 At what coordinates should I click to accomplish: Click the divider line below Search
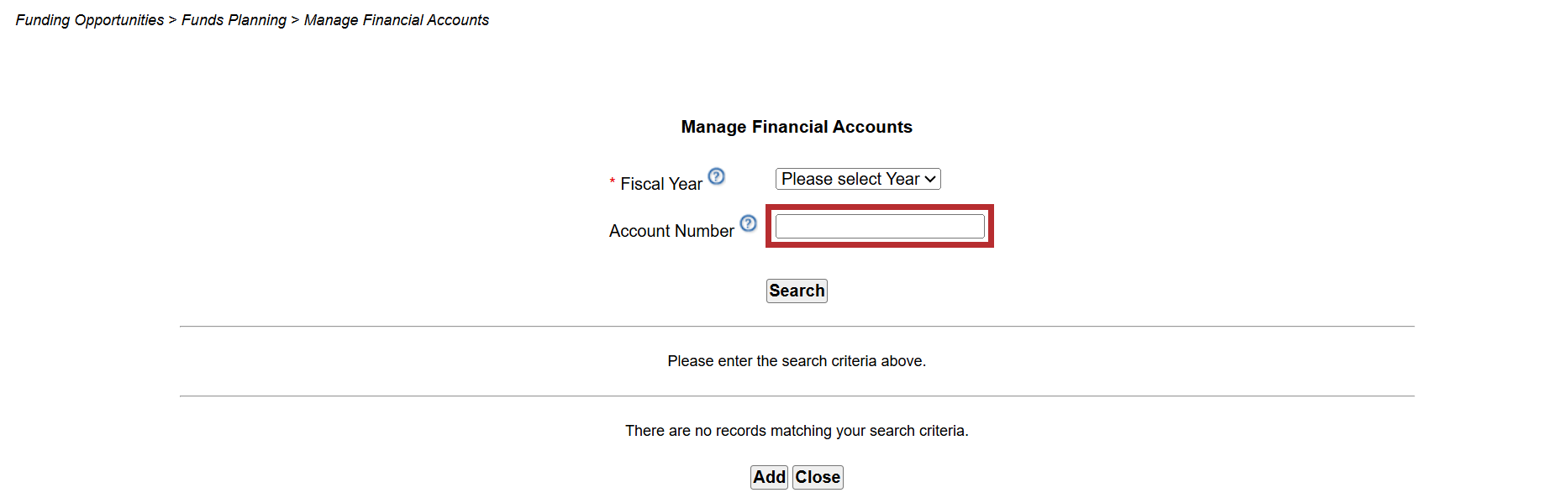797,326
